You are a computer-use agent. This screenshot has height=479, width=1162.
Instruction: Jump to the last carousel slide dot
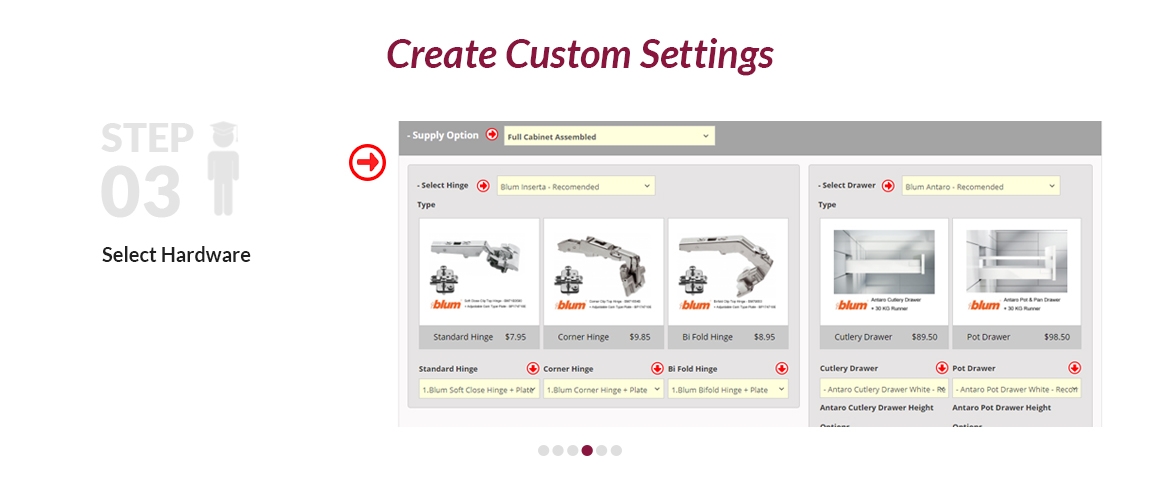[x=616, y=450]
